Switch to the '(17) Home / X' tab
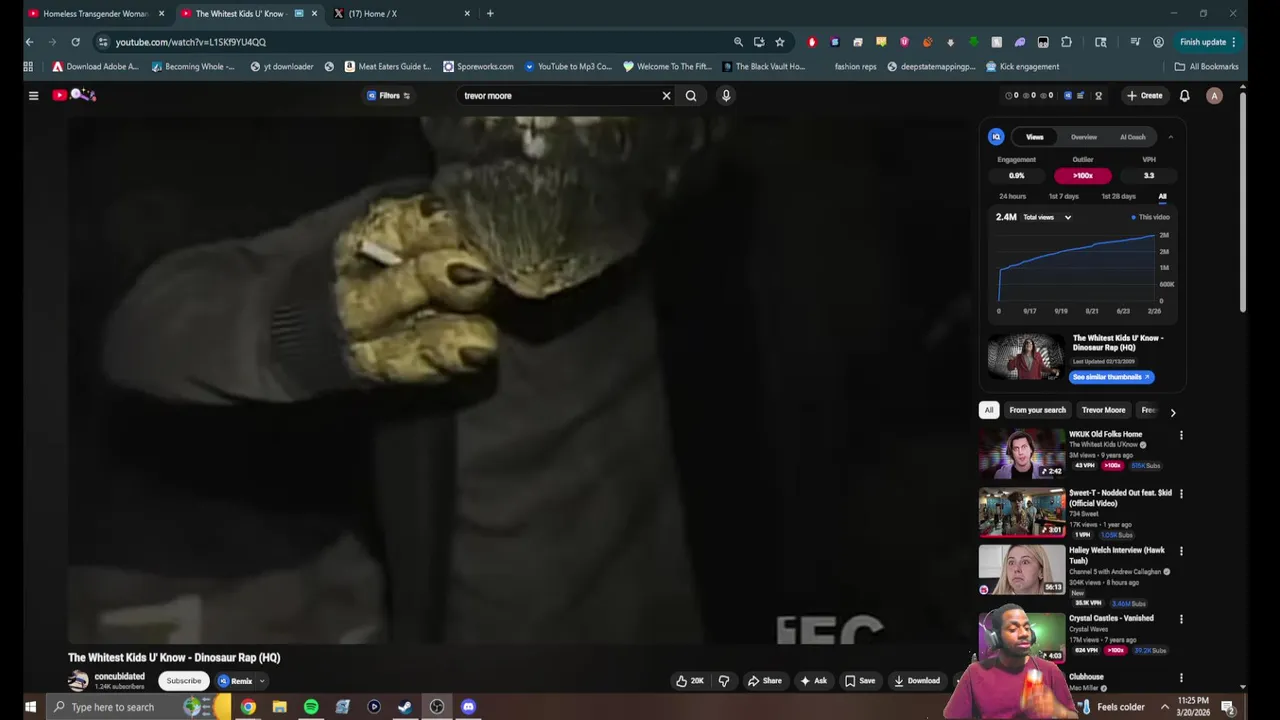Viewport: 1280px width, 720px height. coord(400,14)
